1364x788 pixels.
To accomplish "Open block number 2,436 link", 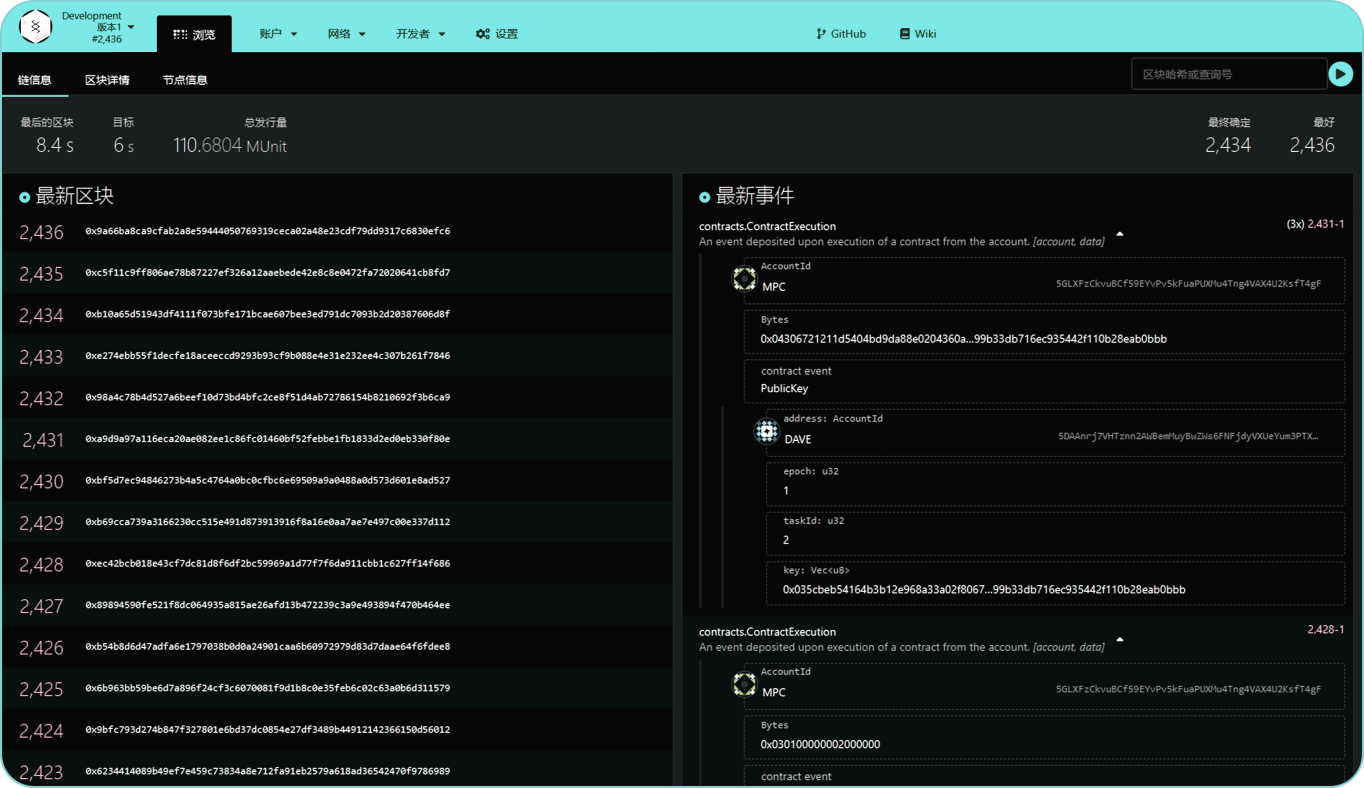I will 41,232.
